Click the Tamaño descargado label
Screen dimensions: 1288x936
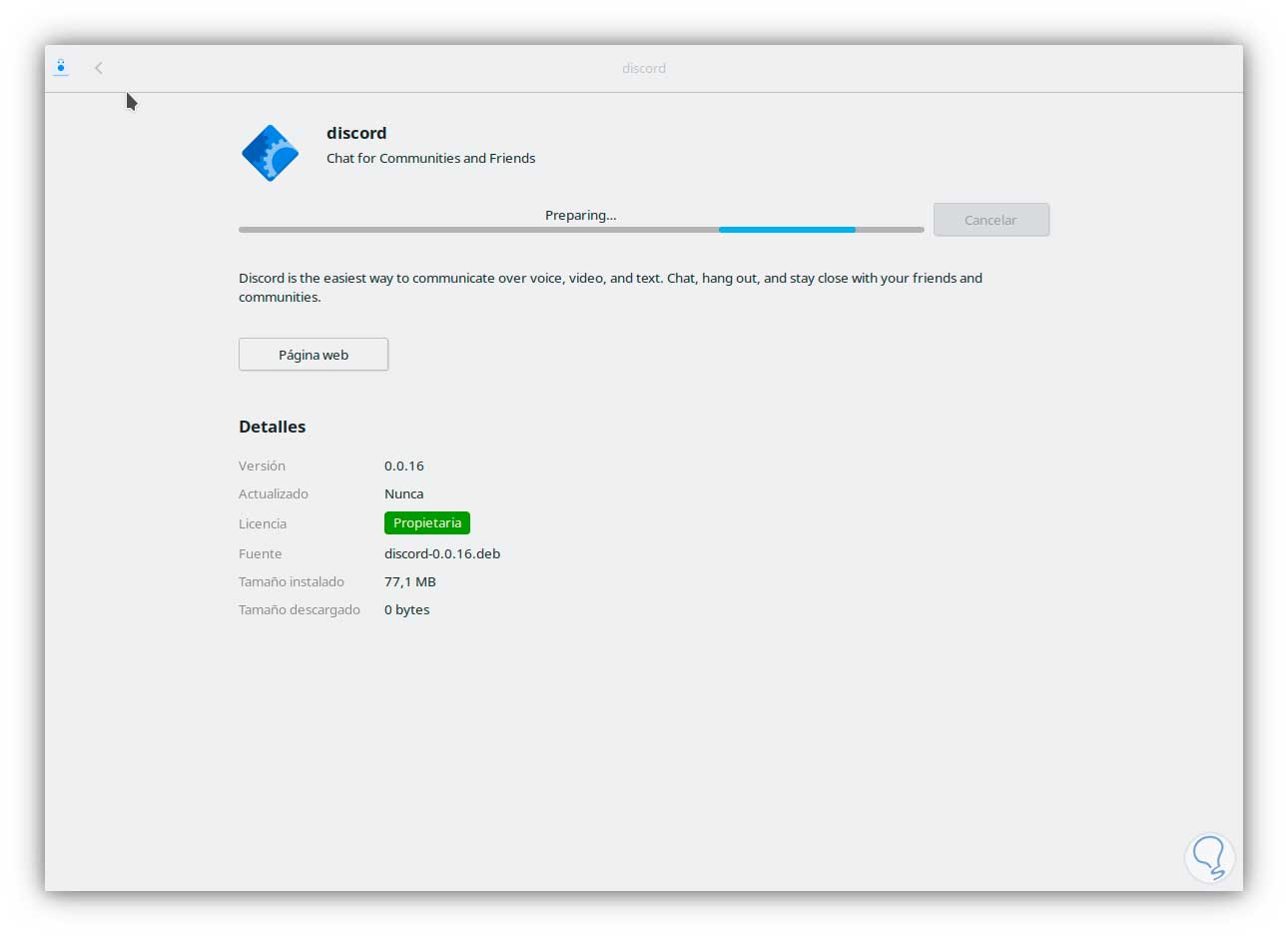300,609
